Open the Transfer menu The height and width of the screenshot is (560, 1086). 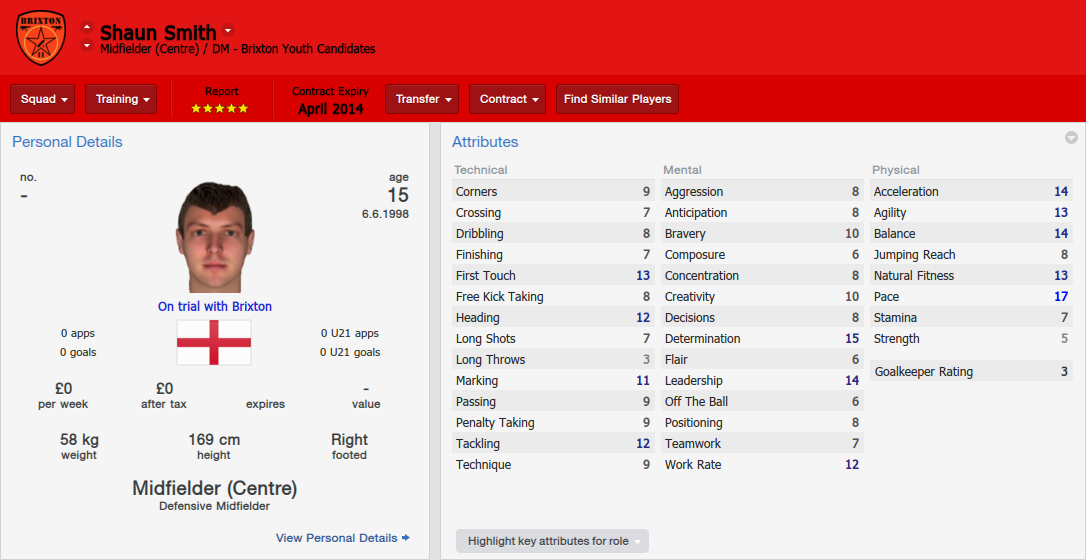[422, 99]
